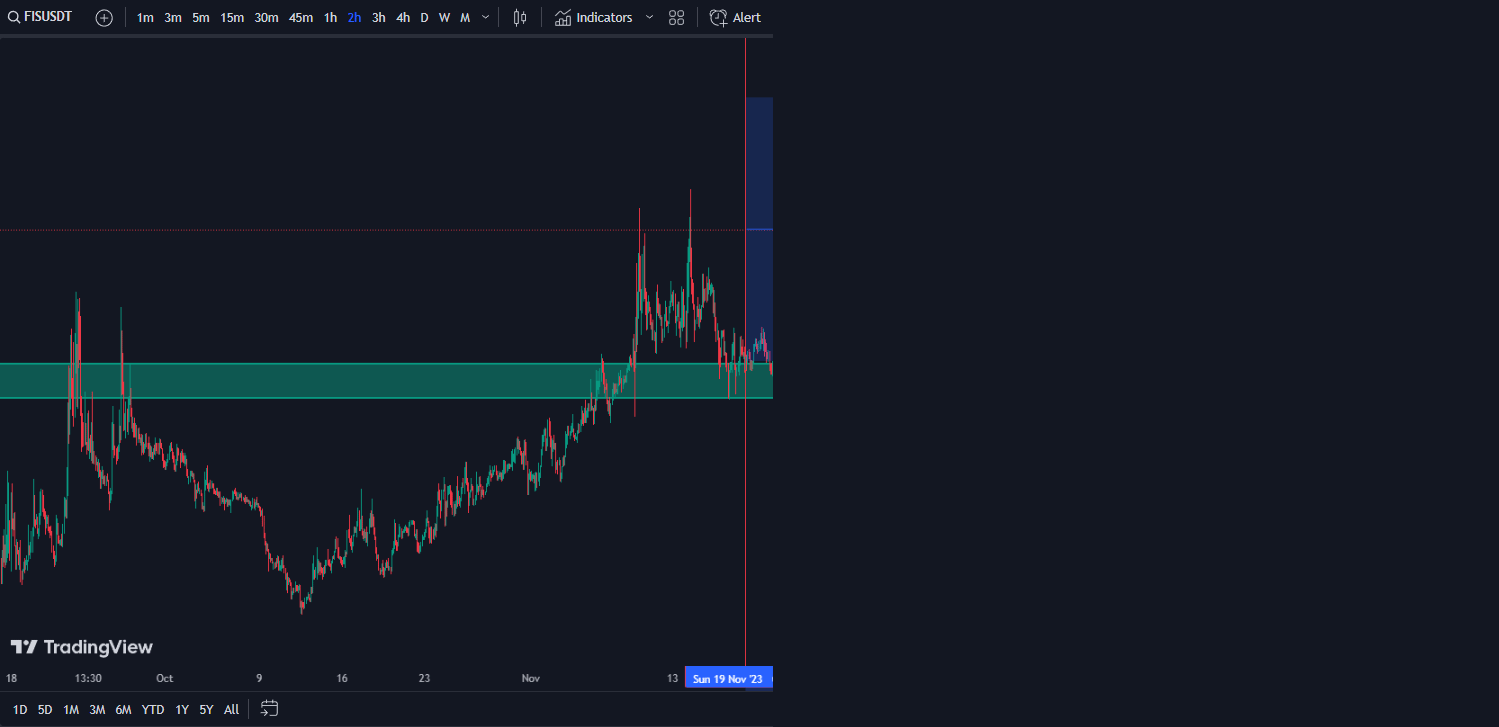Viewport: 1499px width, 727px height.
Task: Select the 3m timeframe
Action: tap(173, 18)
